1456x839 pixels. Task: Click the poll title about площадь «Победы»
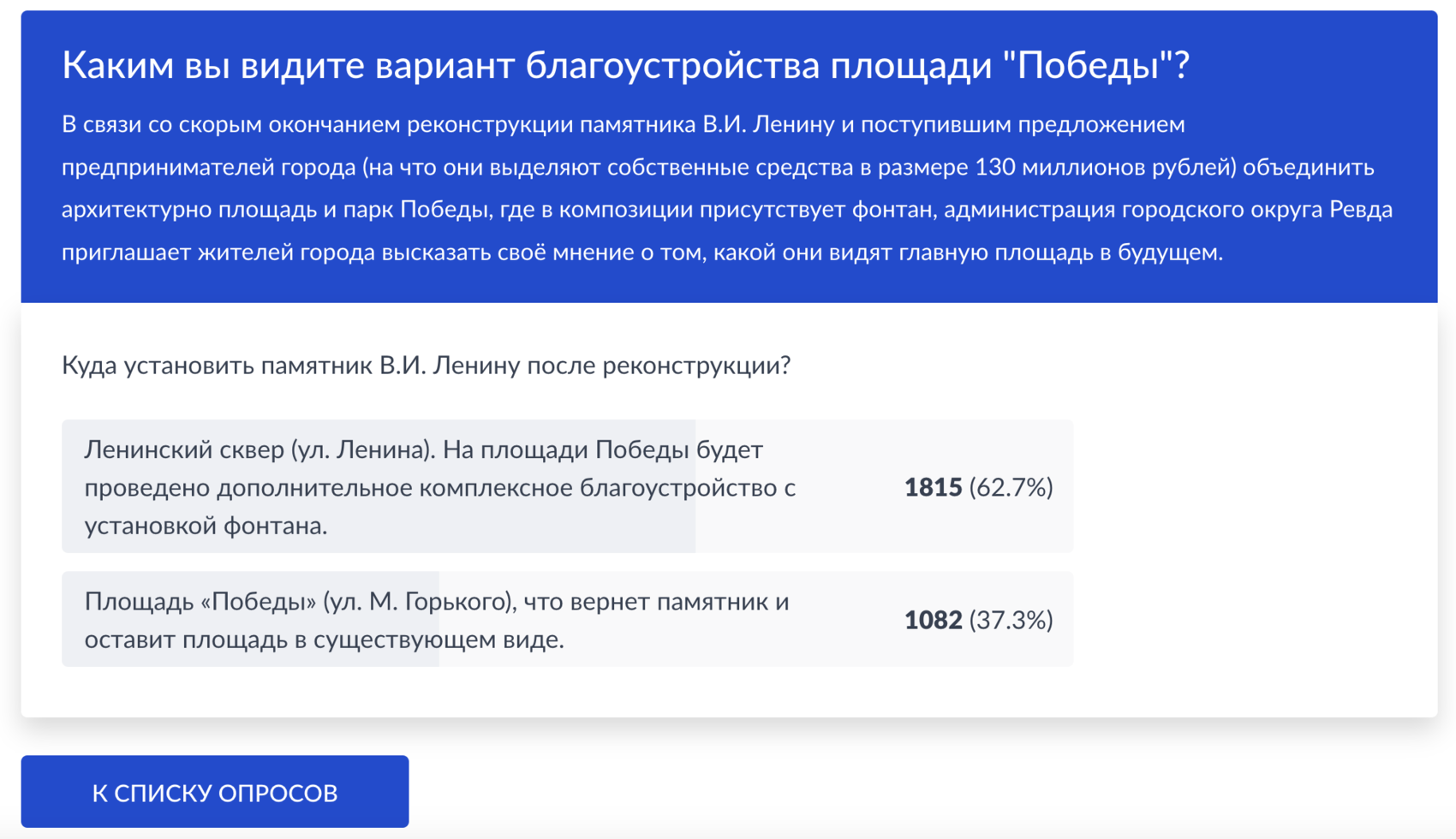click(625, 62)
